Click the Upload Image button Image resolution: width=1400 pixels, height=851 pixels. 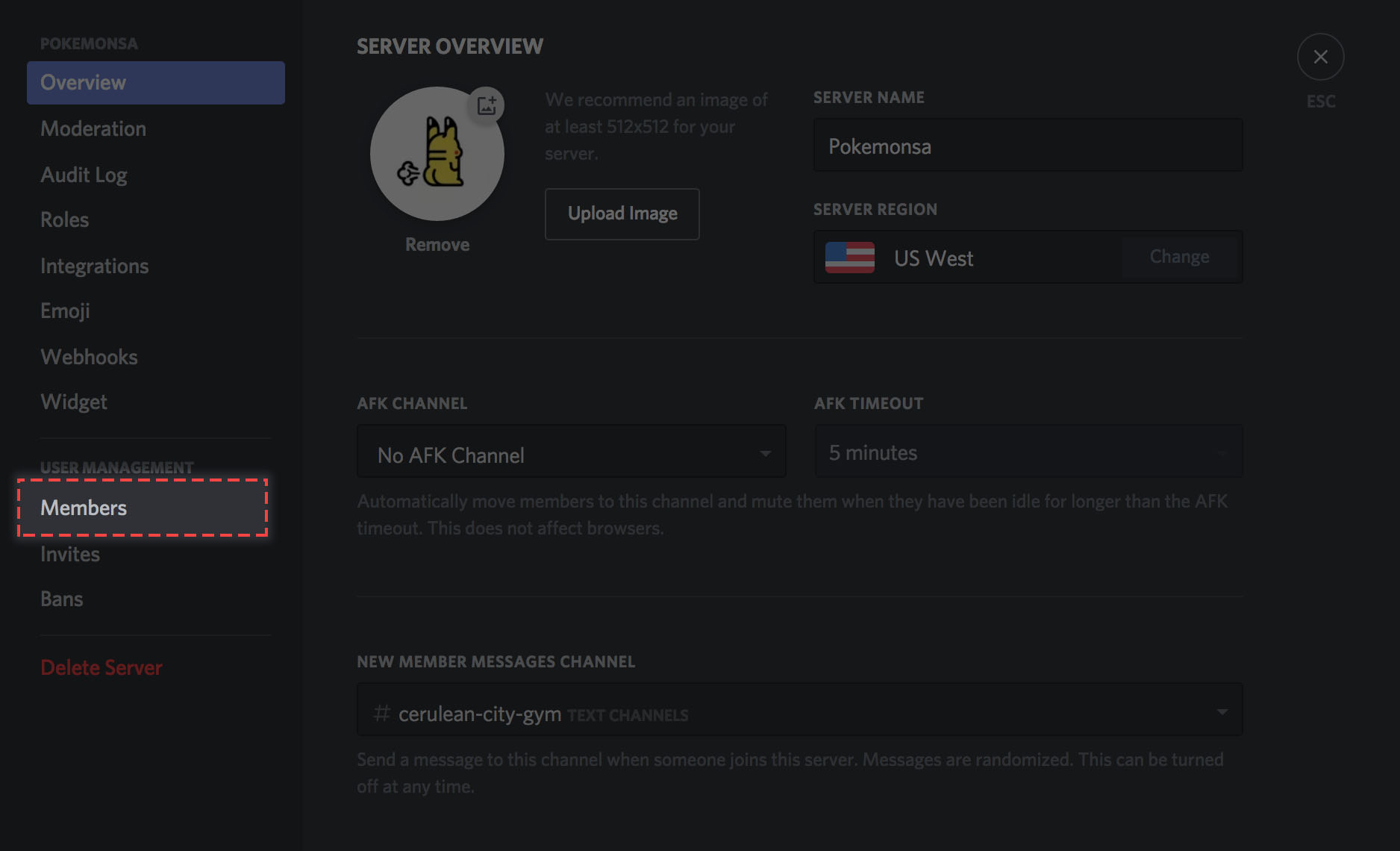tap(622, 213)
